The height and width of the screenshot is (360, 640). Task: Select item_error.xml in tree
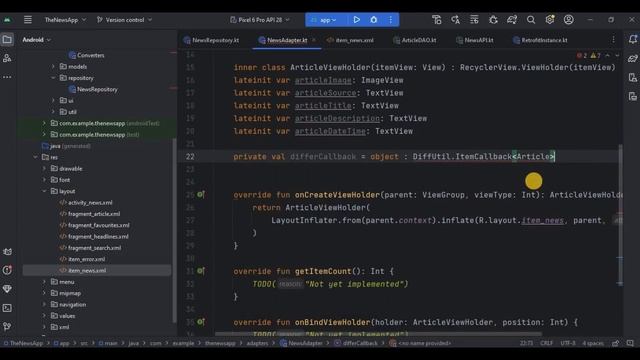(82, 259)
